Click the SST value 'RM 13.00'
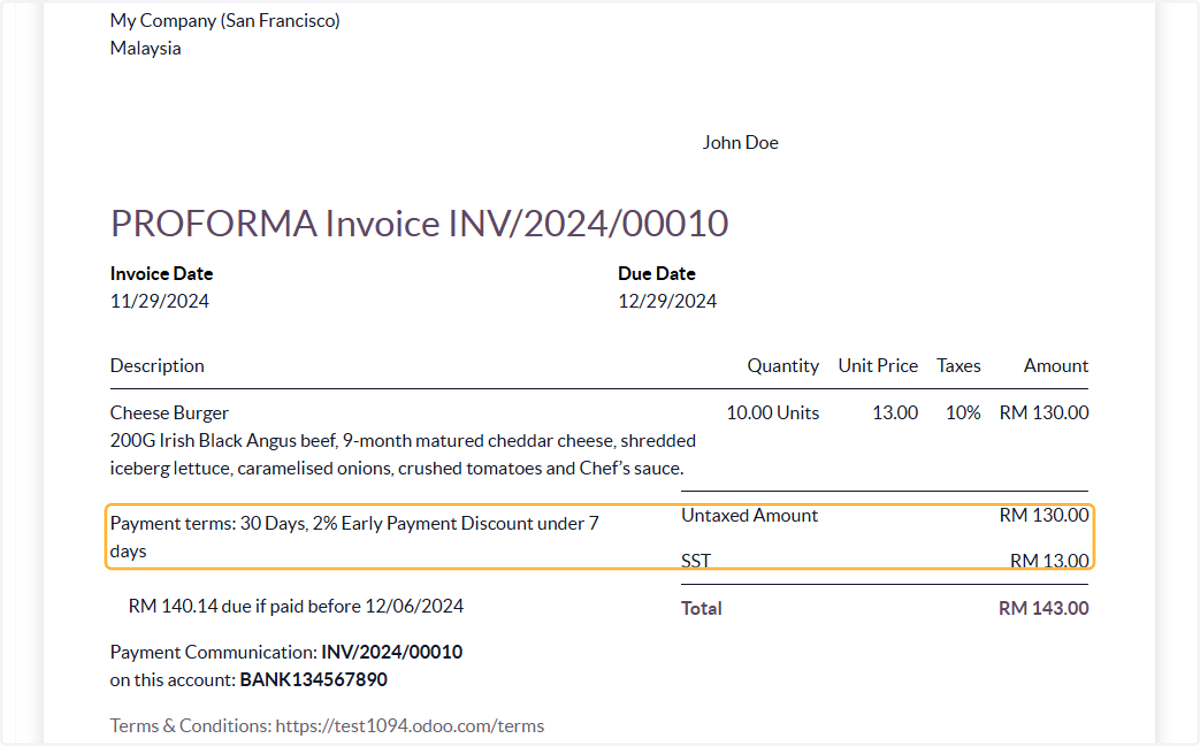Screen dimensions: 1200x746 click(1049, 561)
